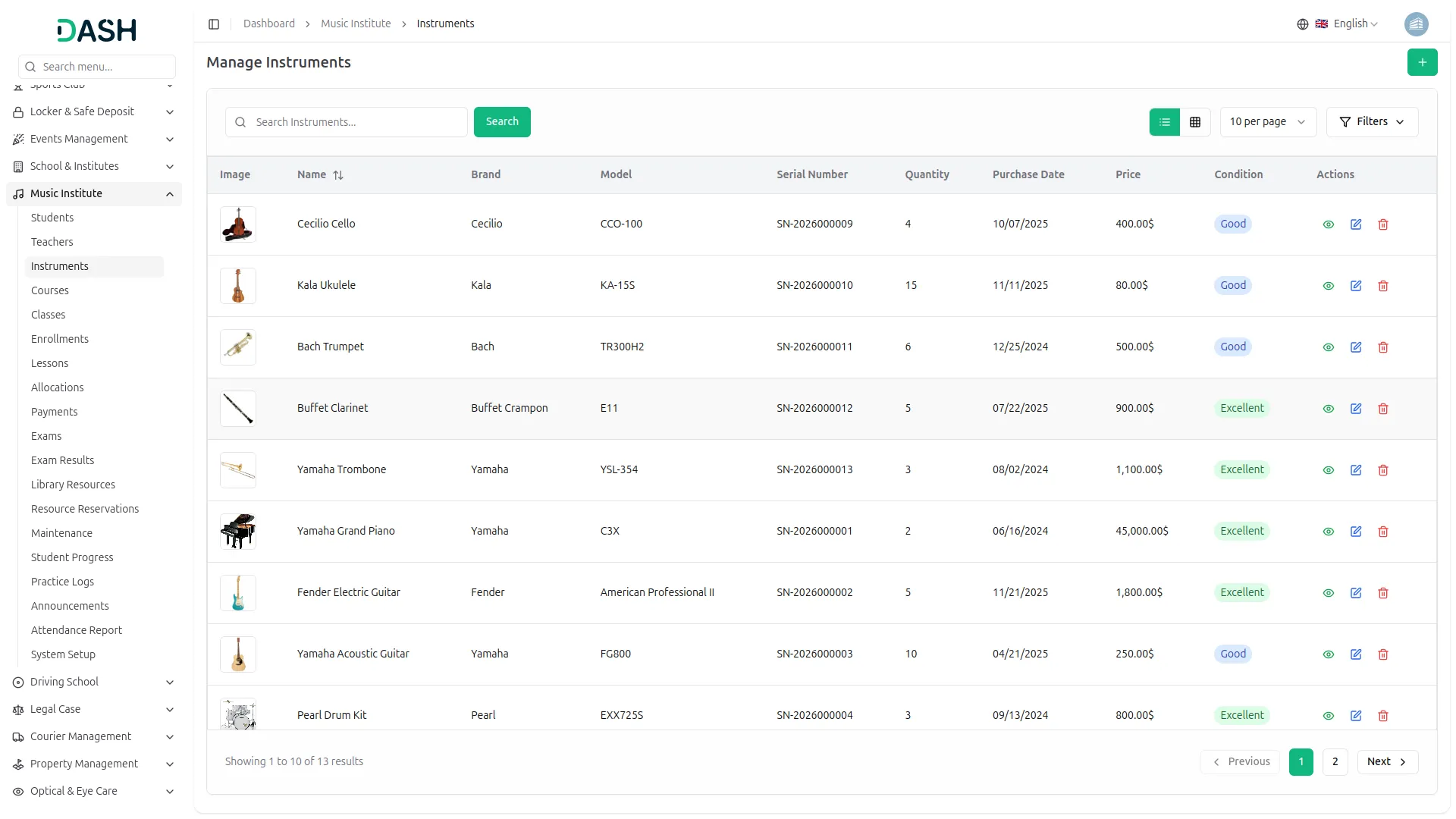
Task: Open the user profile avatar
Action: click(1416, 24)
